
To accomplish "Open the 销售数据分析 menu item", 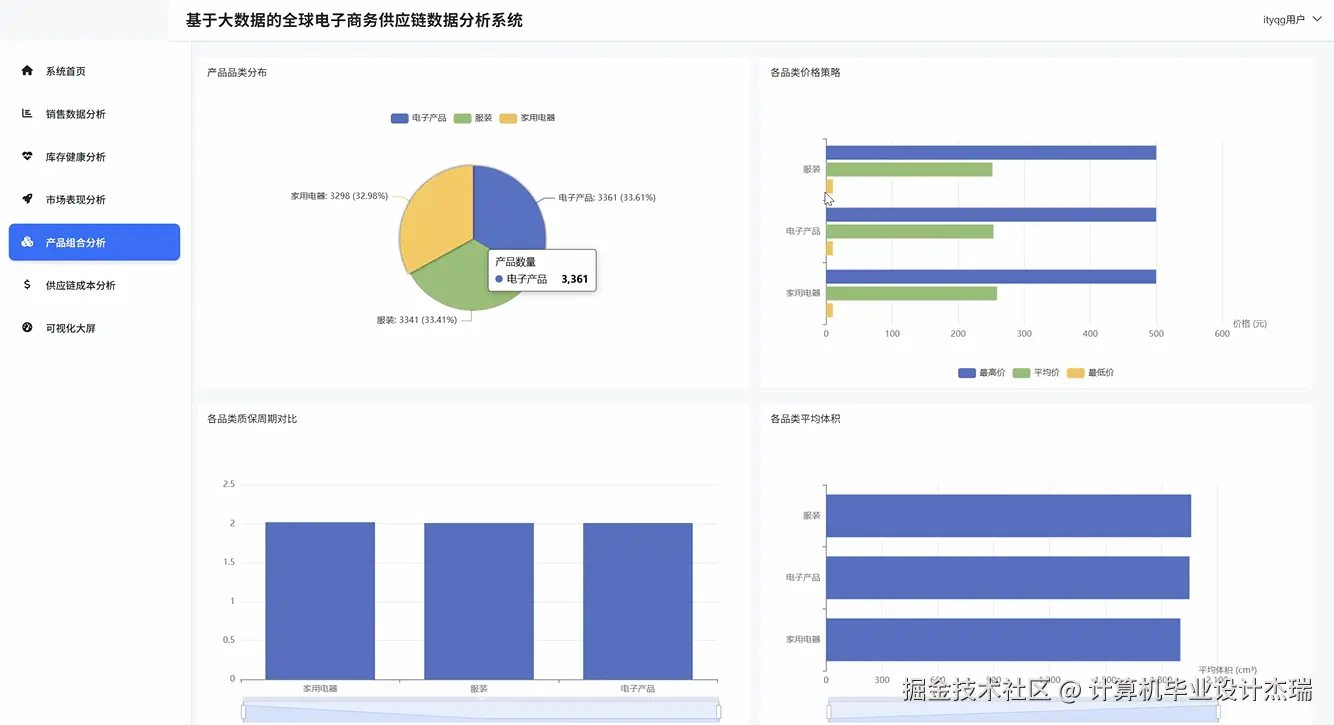I will coord(94,114).
